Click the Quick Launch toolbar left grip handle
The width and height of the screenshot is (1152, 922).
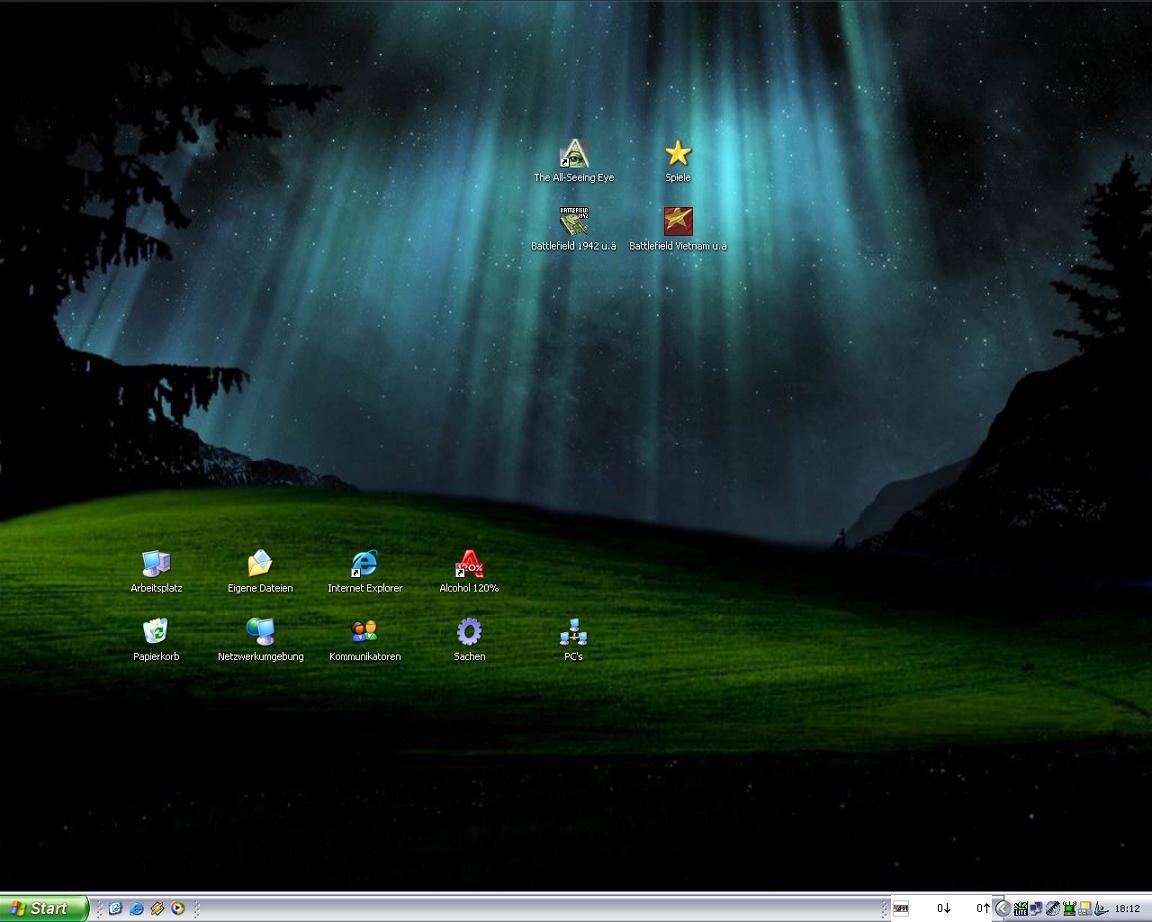point(100,909)
